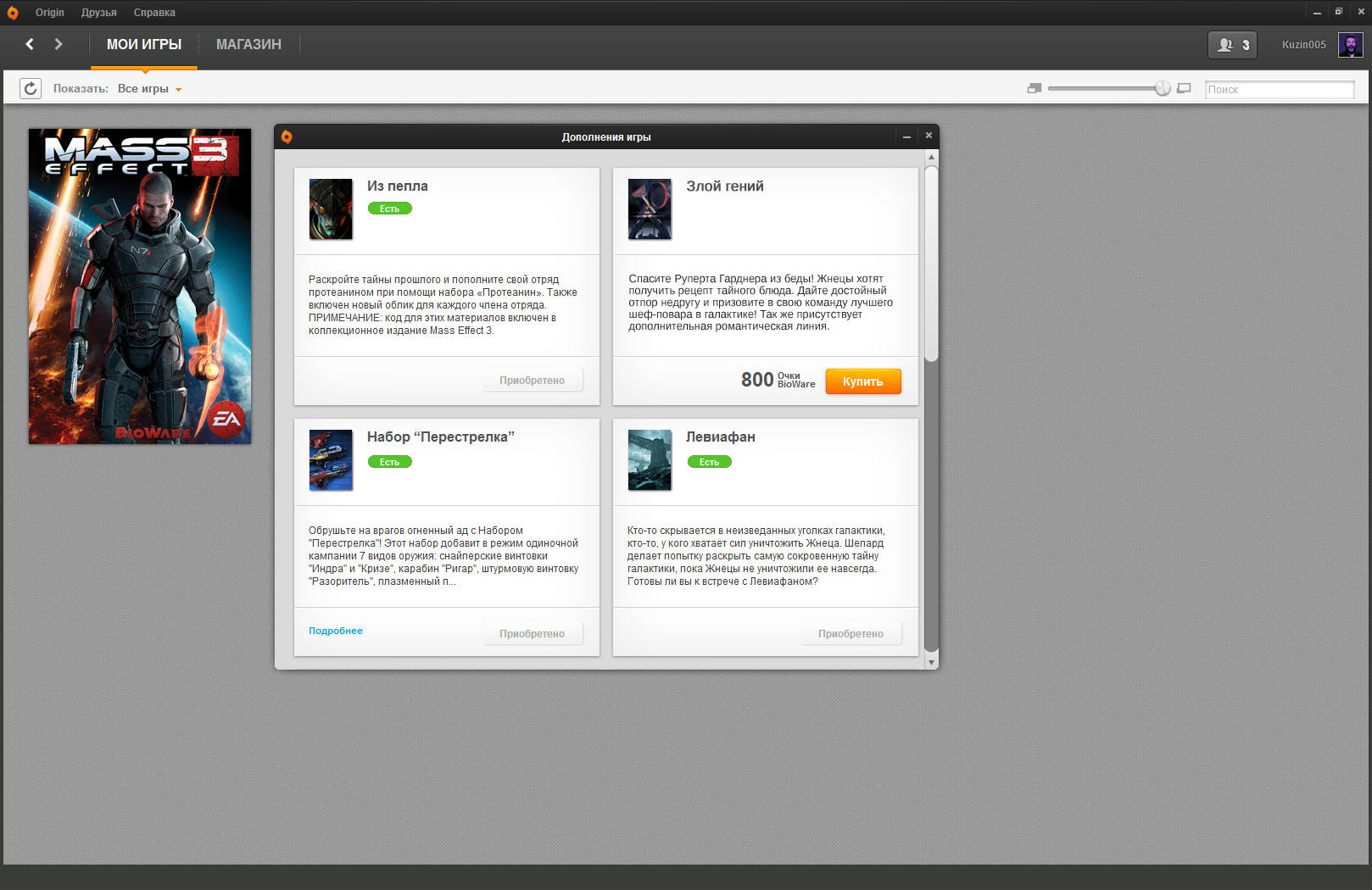1372x890 pixels.
Task: Click the 'Левиафан' title
Action: tap(721, 437)
